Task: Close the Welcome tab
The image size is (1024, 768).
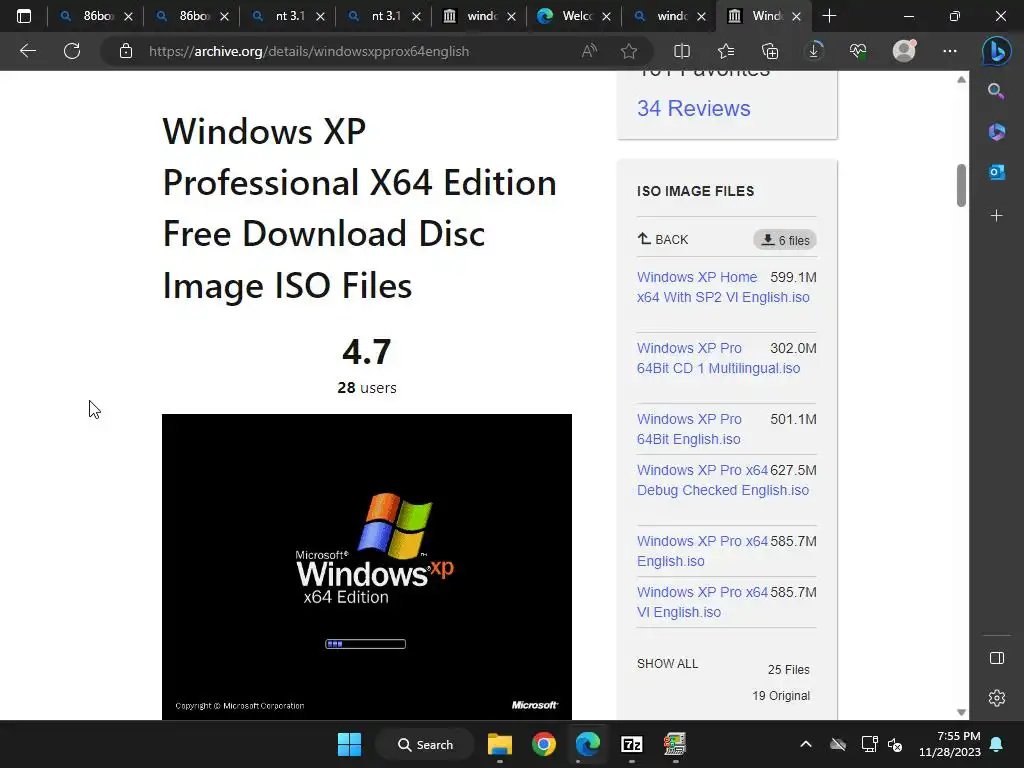Action: [x=606, y=16]
